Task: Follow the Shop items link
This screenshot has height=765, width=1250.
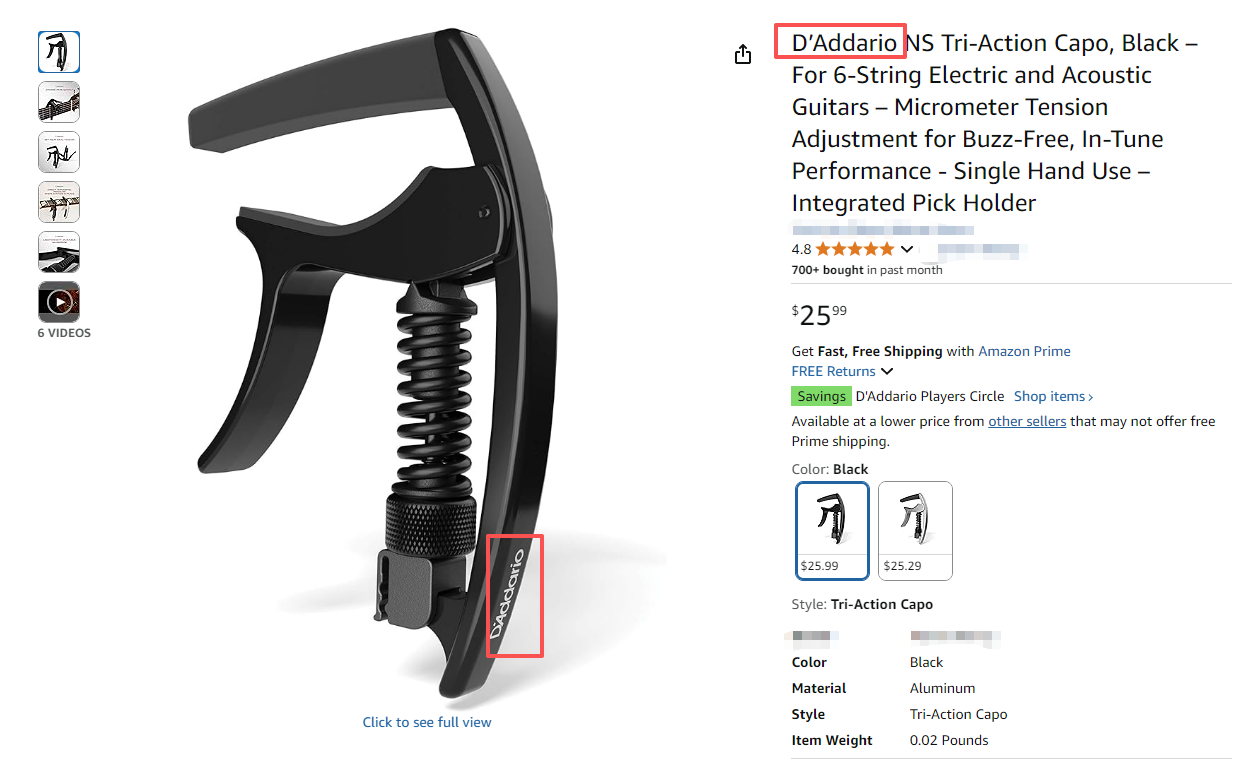Action: [1054, 396]
